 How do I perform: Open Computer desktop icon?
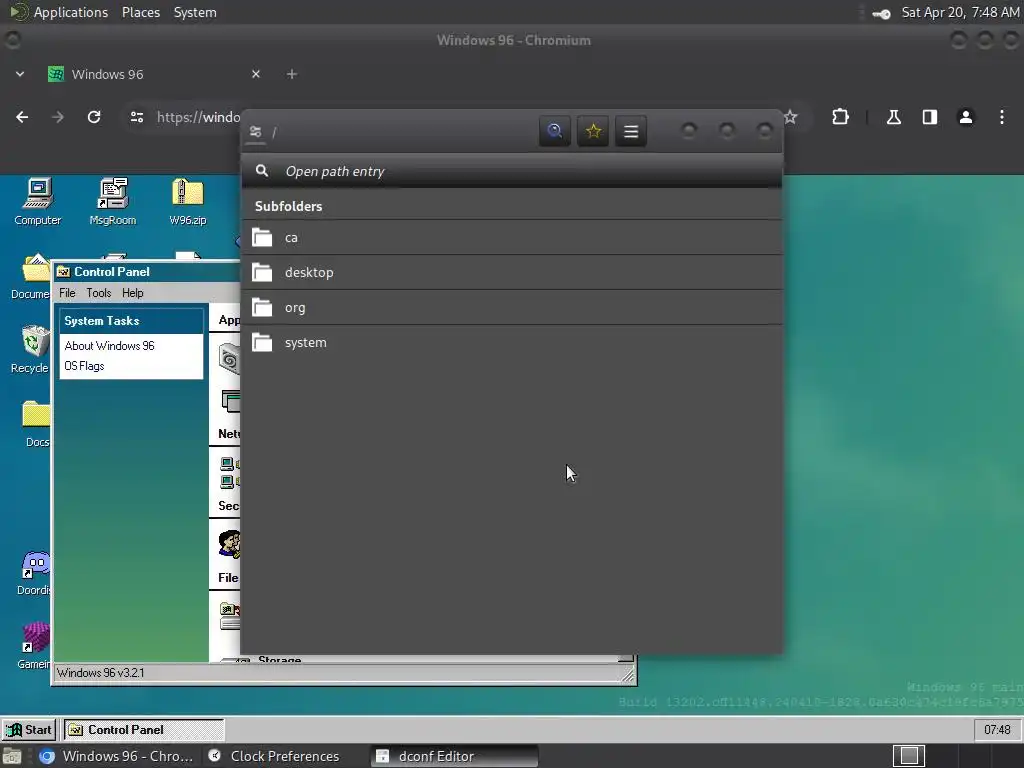click(x=38, y=201)
